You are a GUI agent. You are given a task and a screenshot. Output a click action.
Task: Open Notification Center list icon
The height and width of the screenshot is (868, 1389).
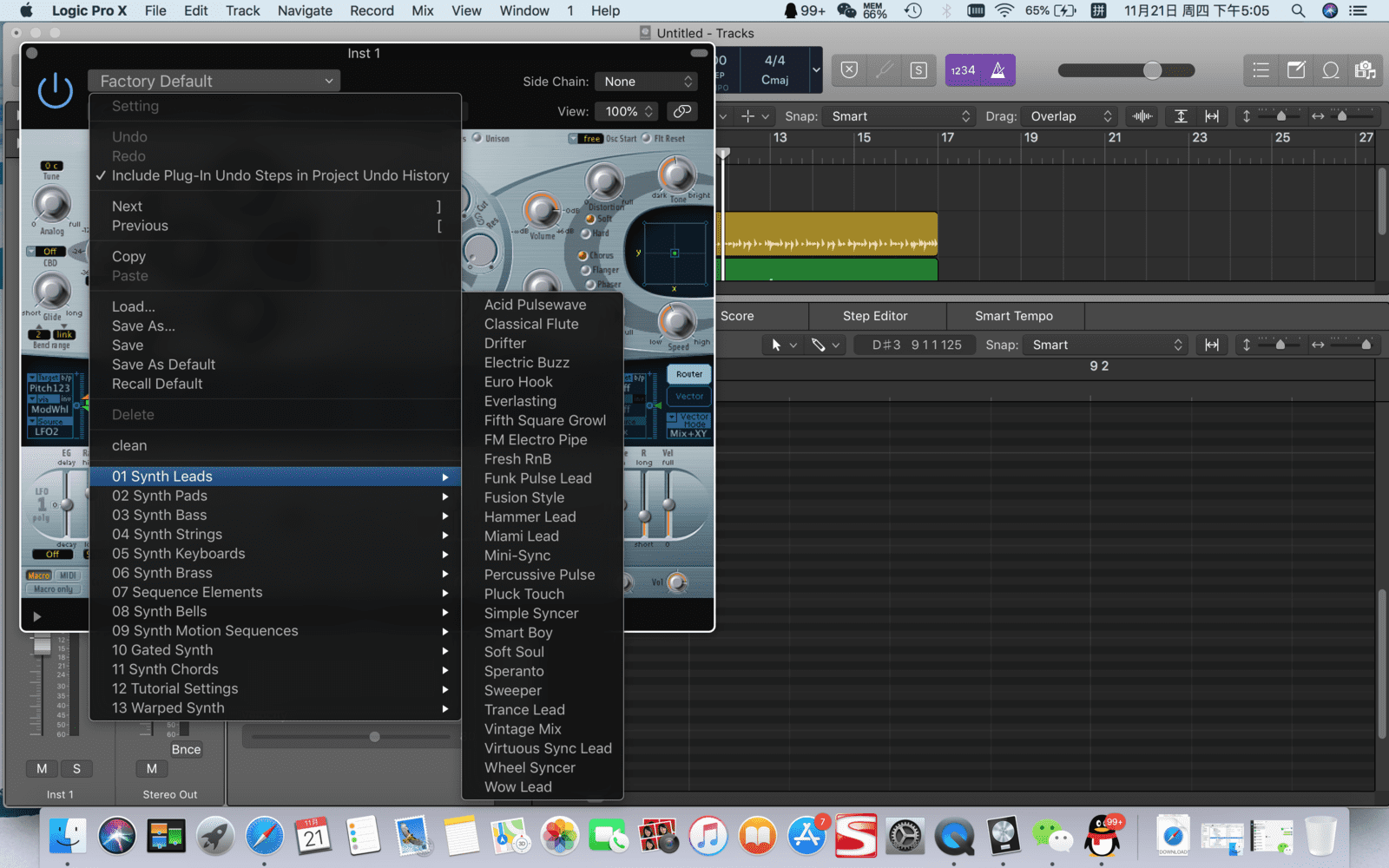pos(1359,10)
